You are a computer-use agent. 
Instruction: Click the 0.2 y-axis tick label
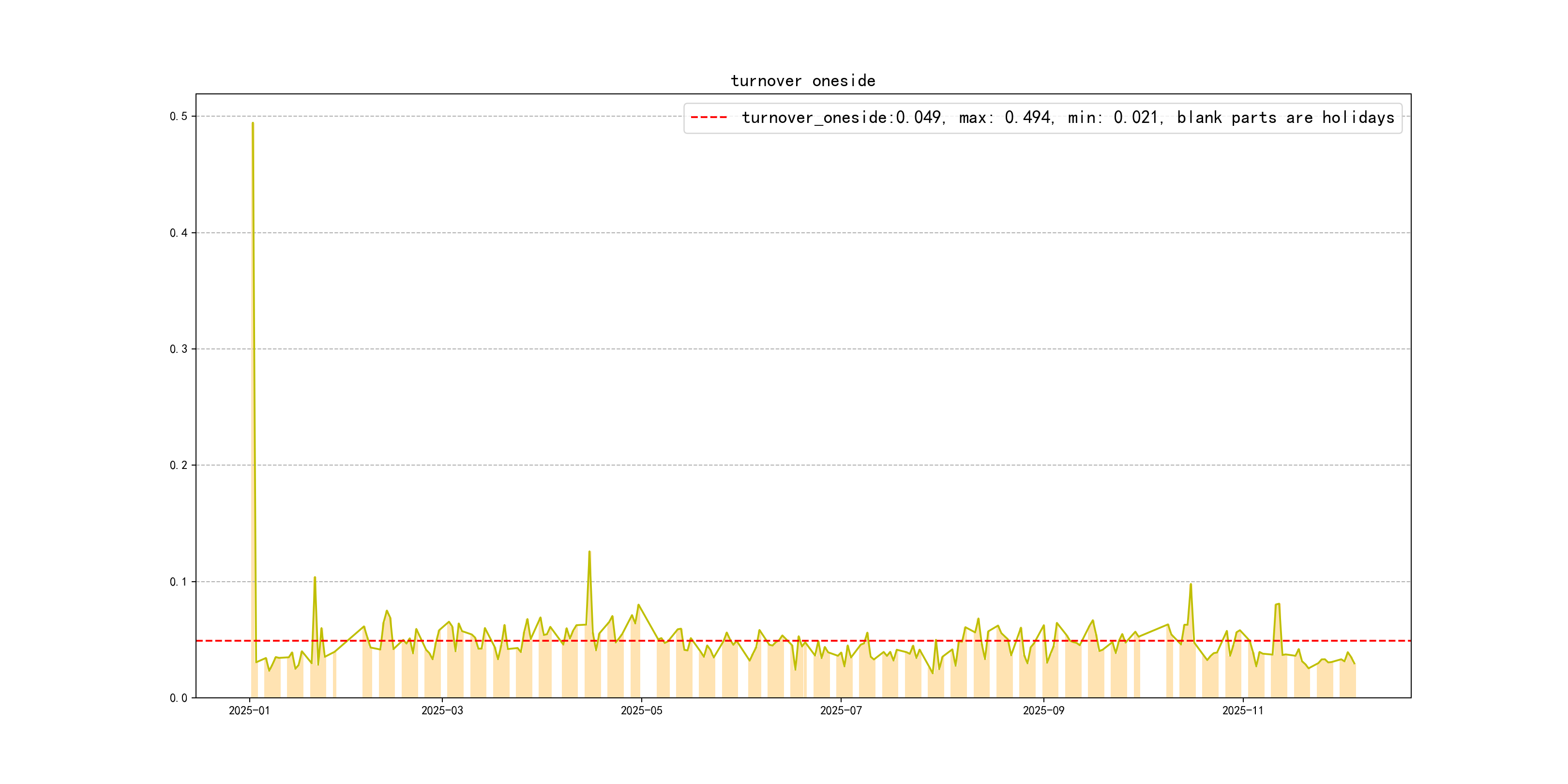(179, 465)
